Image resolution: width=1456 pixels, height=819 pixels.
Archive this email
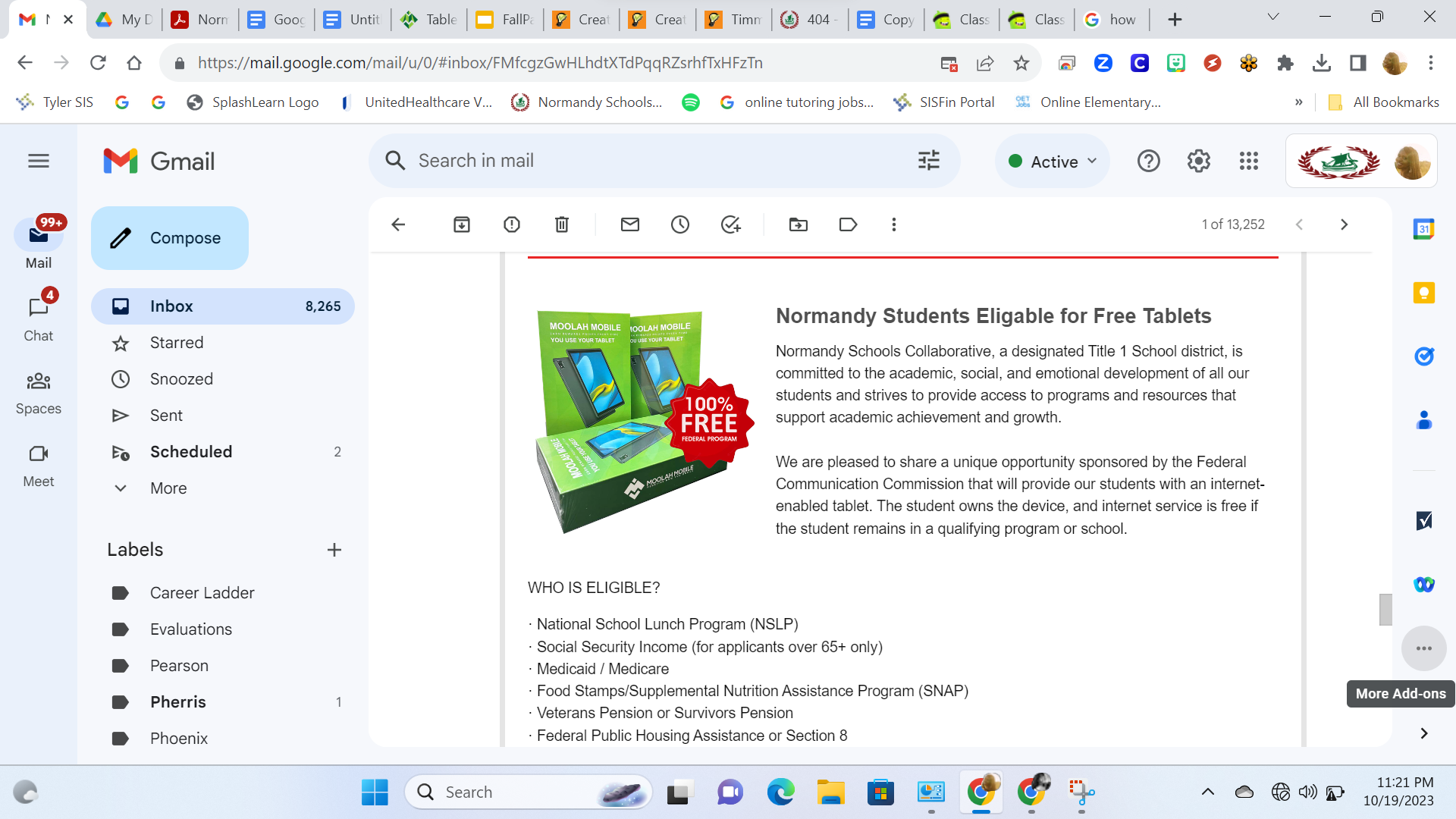tap(462, 224)
